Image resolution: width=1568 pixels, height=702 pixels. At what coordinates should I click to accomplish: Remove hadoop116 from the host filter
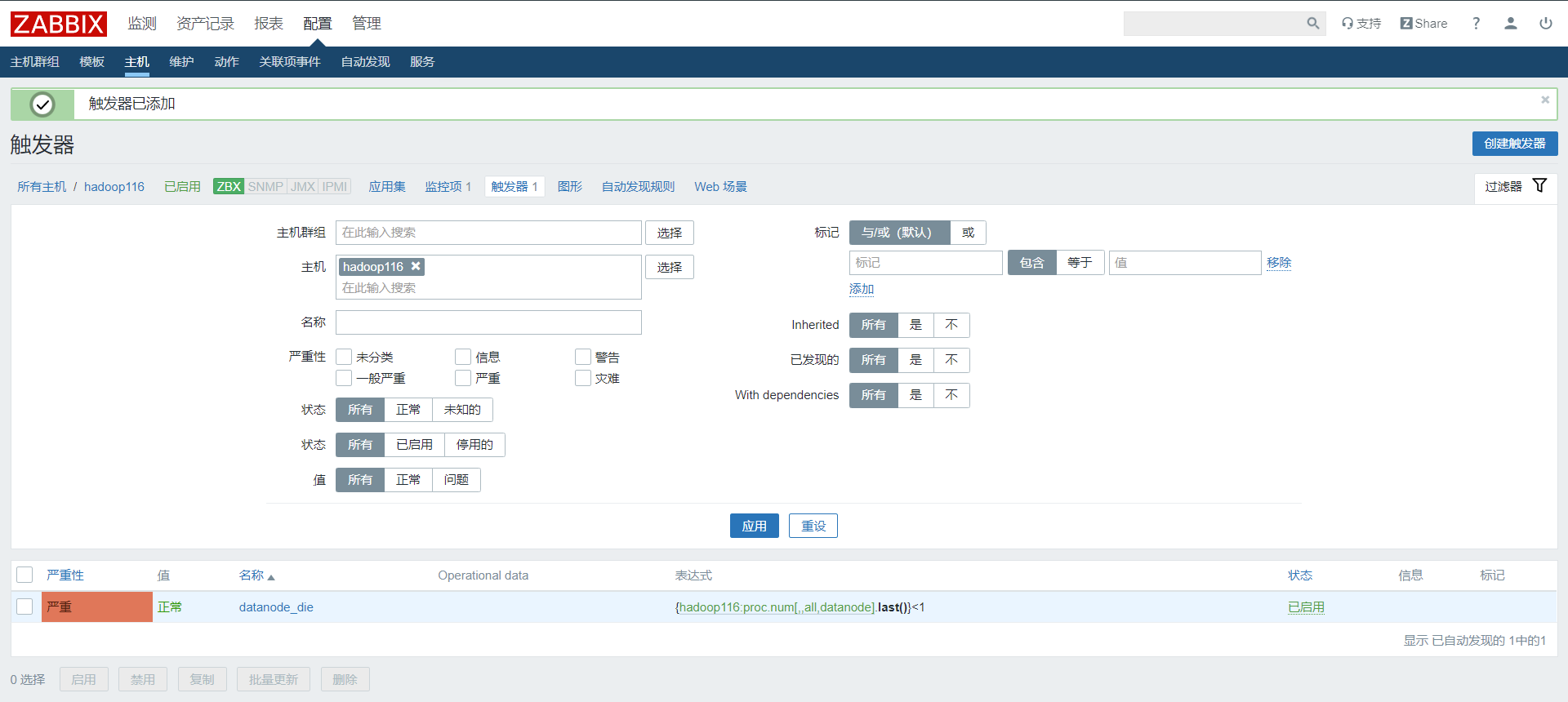tap(416, 266)
